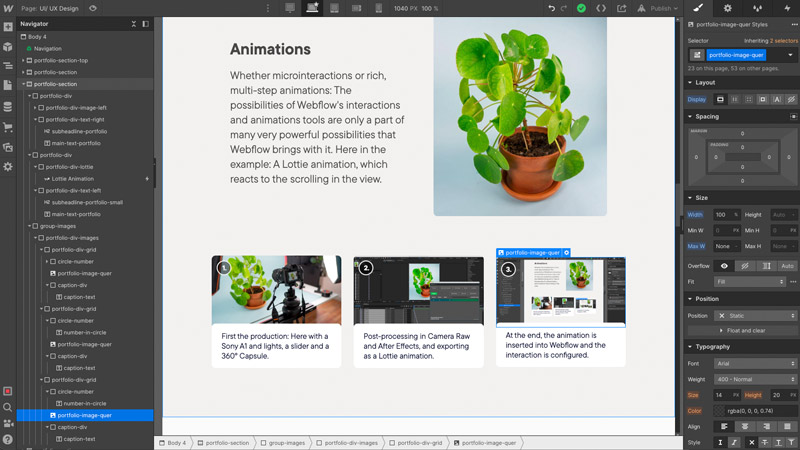Click the text color swatch
The height and width of the screenshot is (450, 800).
(x=720, y=411)
